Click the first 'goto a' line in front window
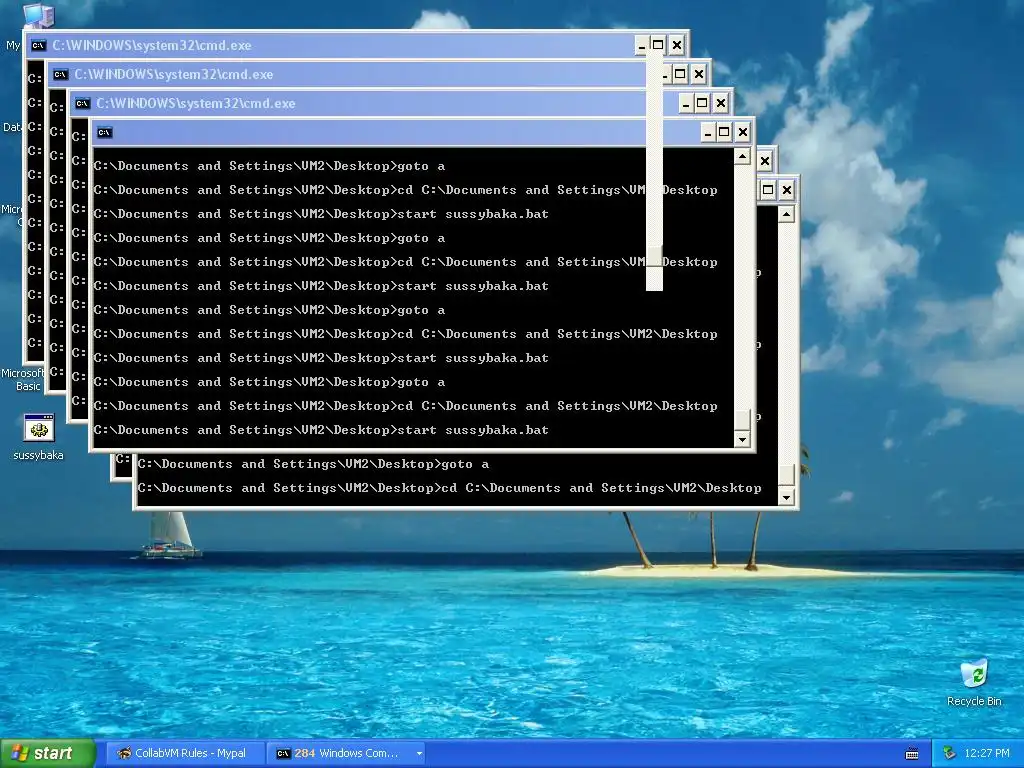Screen dimensions: 1024x768 coord(269,166)
